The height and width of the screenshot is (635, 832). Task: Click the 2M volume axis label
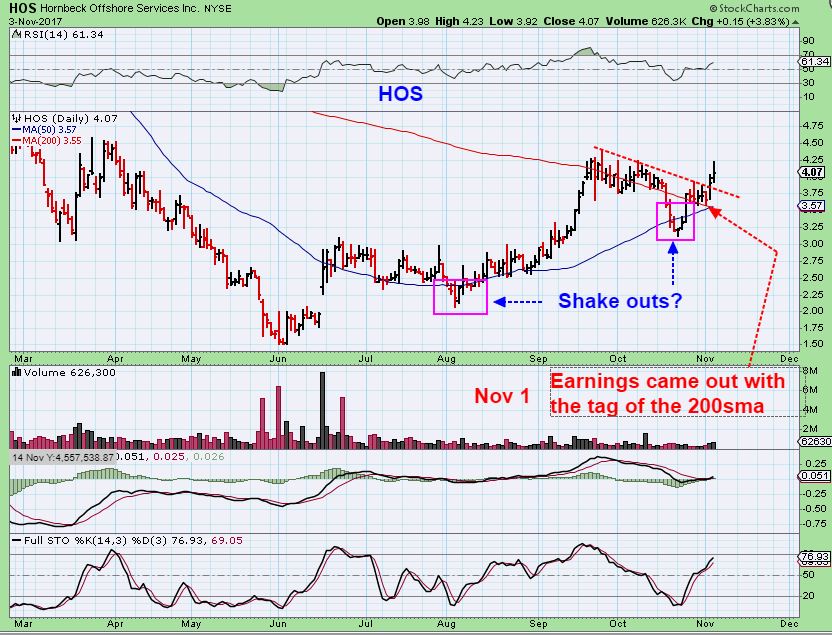(810, 429)
